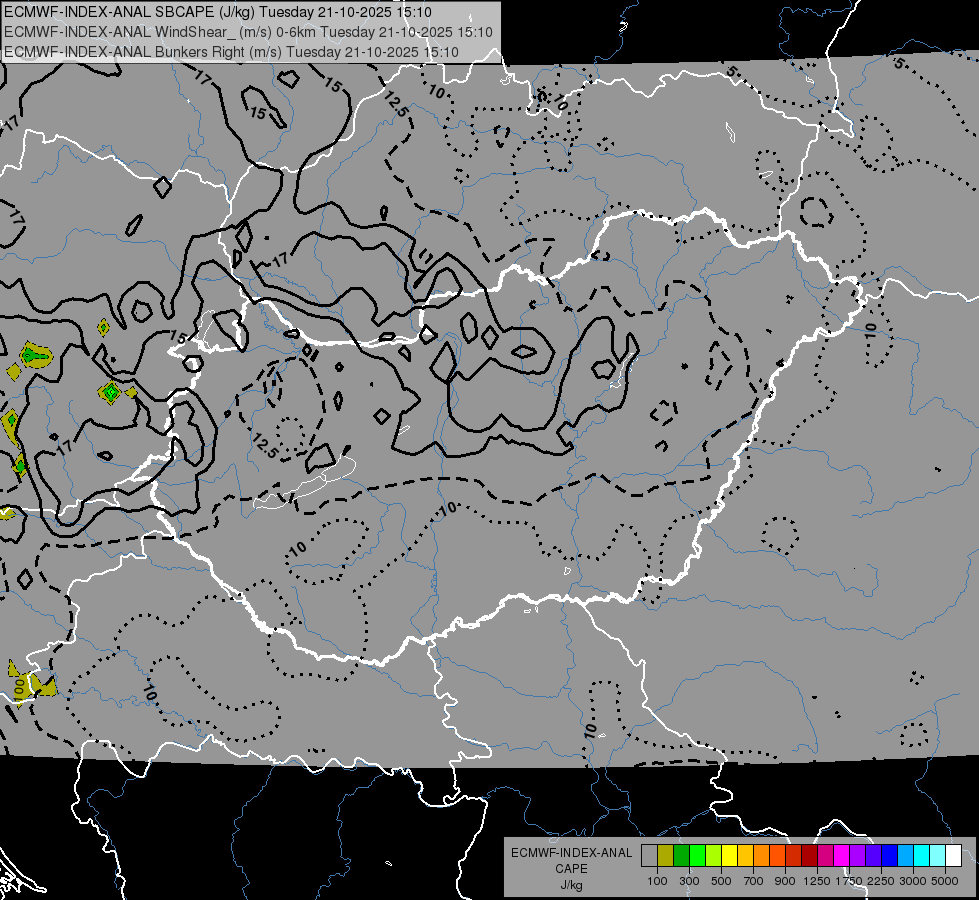
Task: Click the SBCAPE (J/kg) header line
Action: 218,12
